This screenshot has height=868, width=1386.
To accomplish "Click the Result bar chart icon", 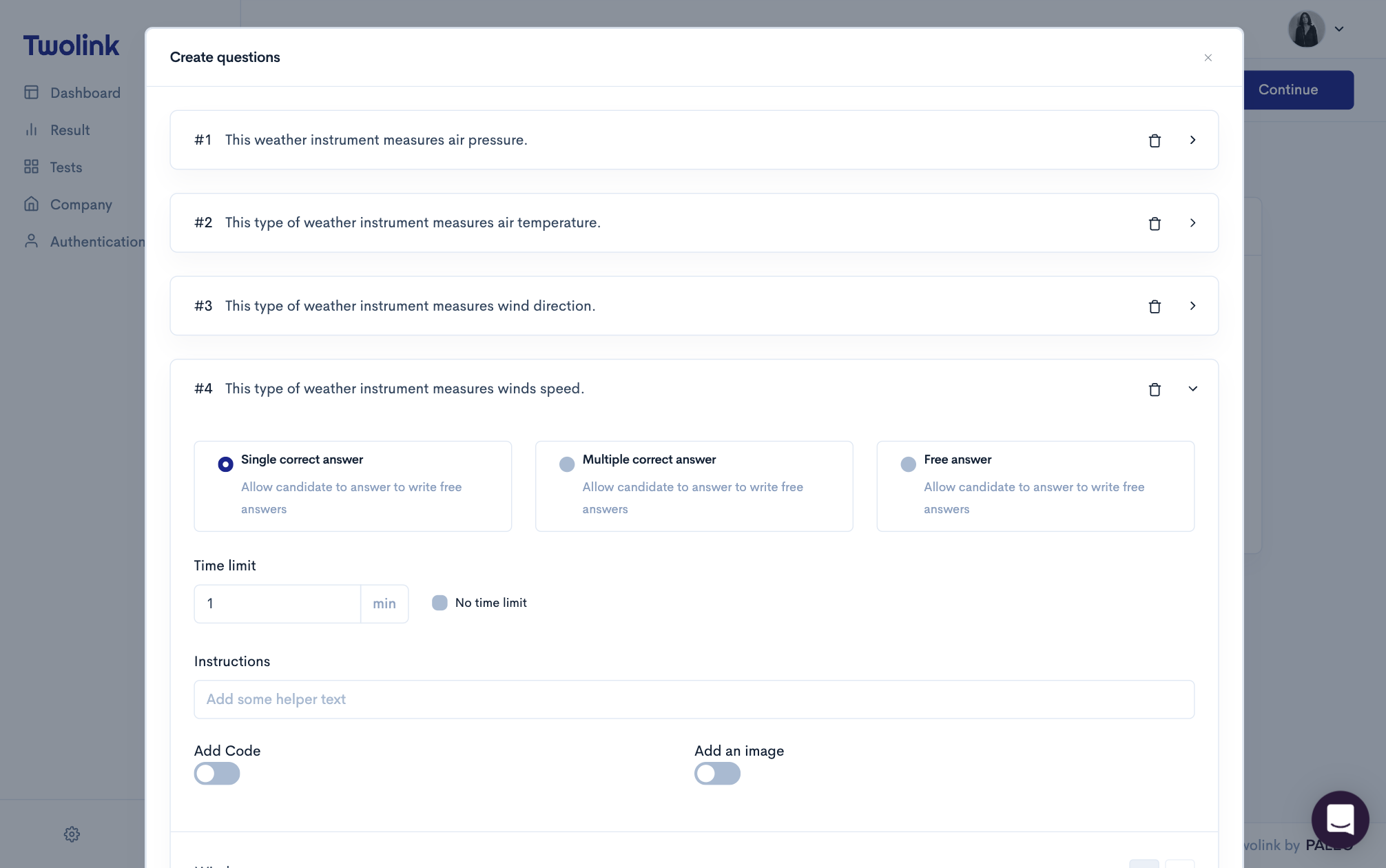I will point(31,130).
